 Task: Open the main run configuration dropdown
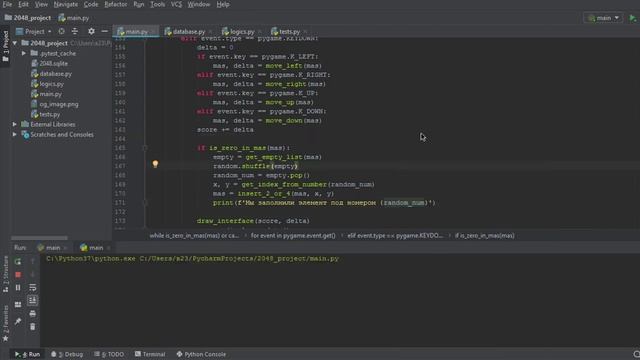point(604,18)
